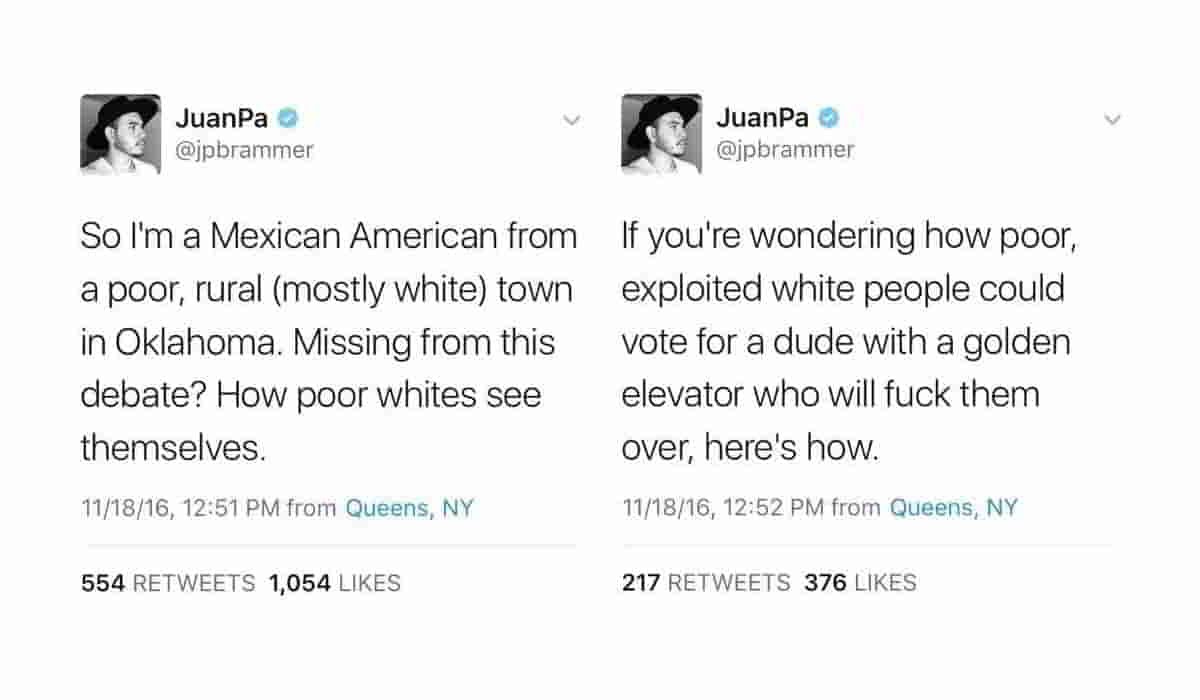Open the @jpbrammer handle on the Oklahoma tweet
The width and height of the screenshot is (1200, 700).
[244, 150]
